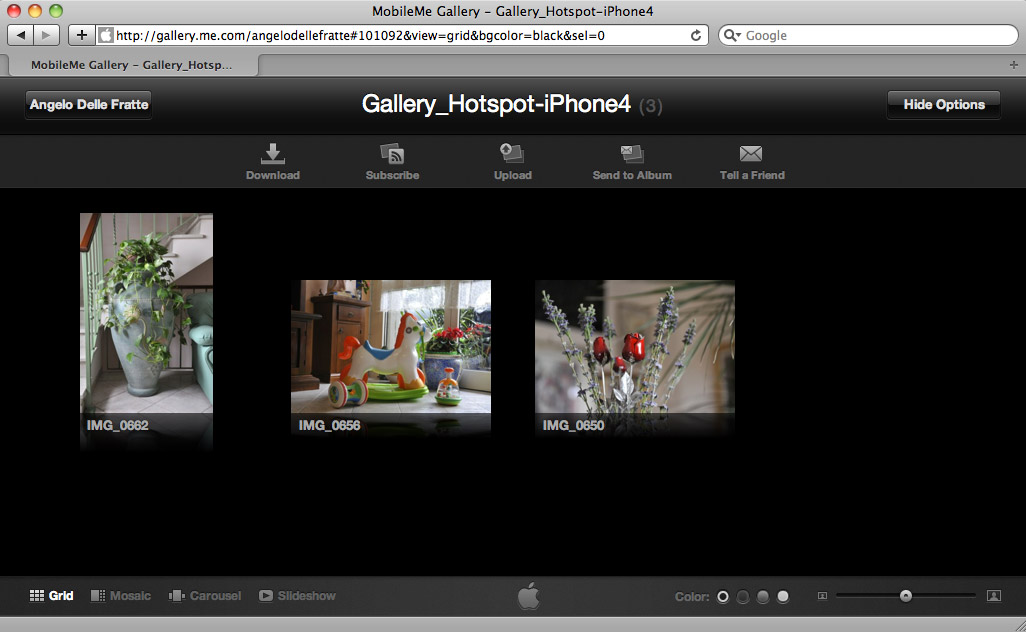
Task: Select the MobileMe Gallery browser tab
Action: [x=131, y=65]
